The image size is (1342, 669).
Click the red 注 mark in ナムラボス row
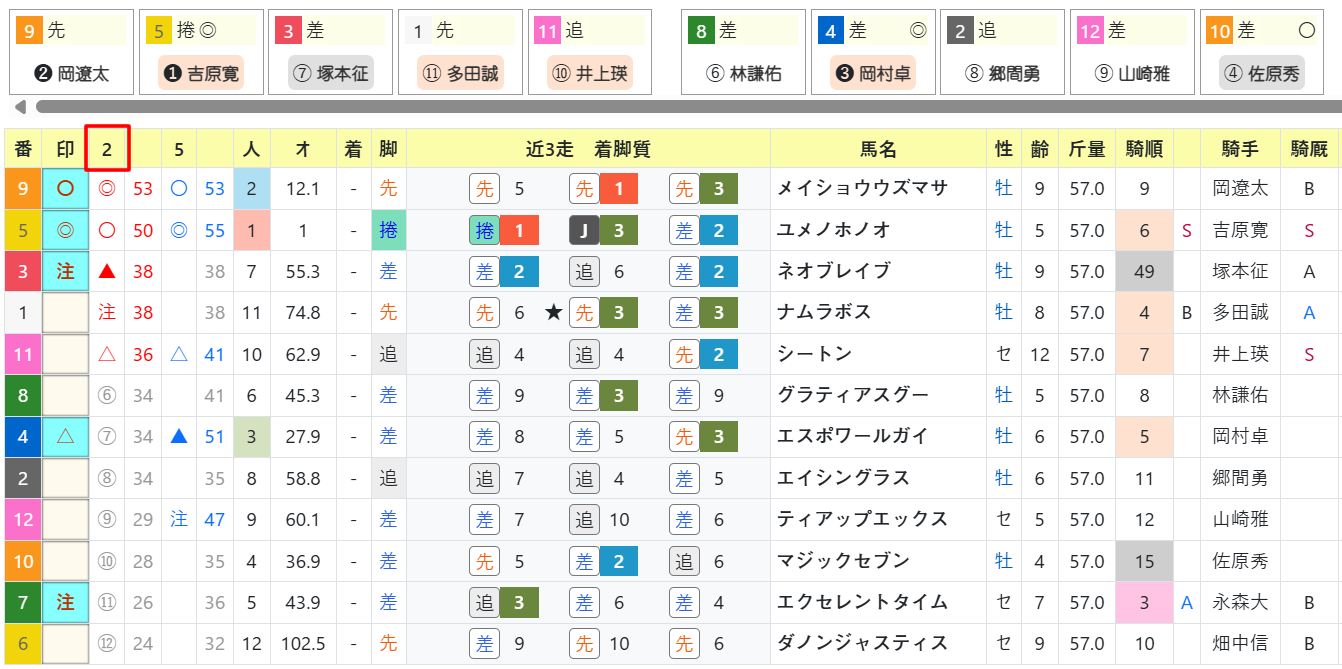(x=107, y=313)
